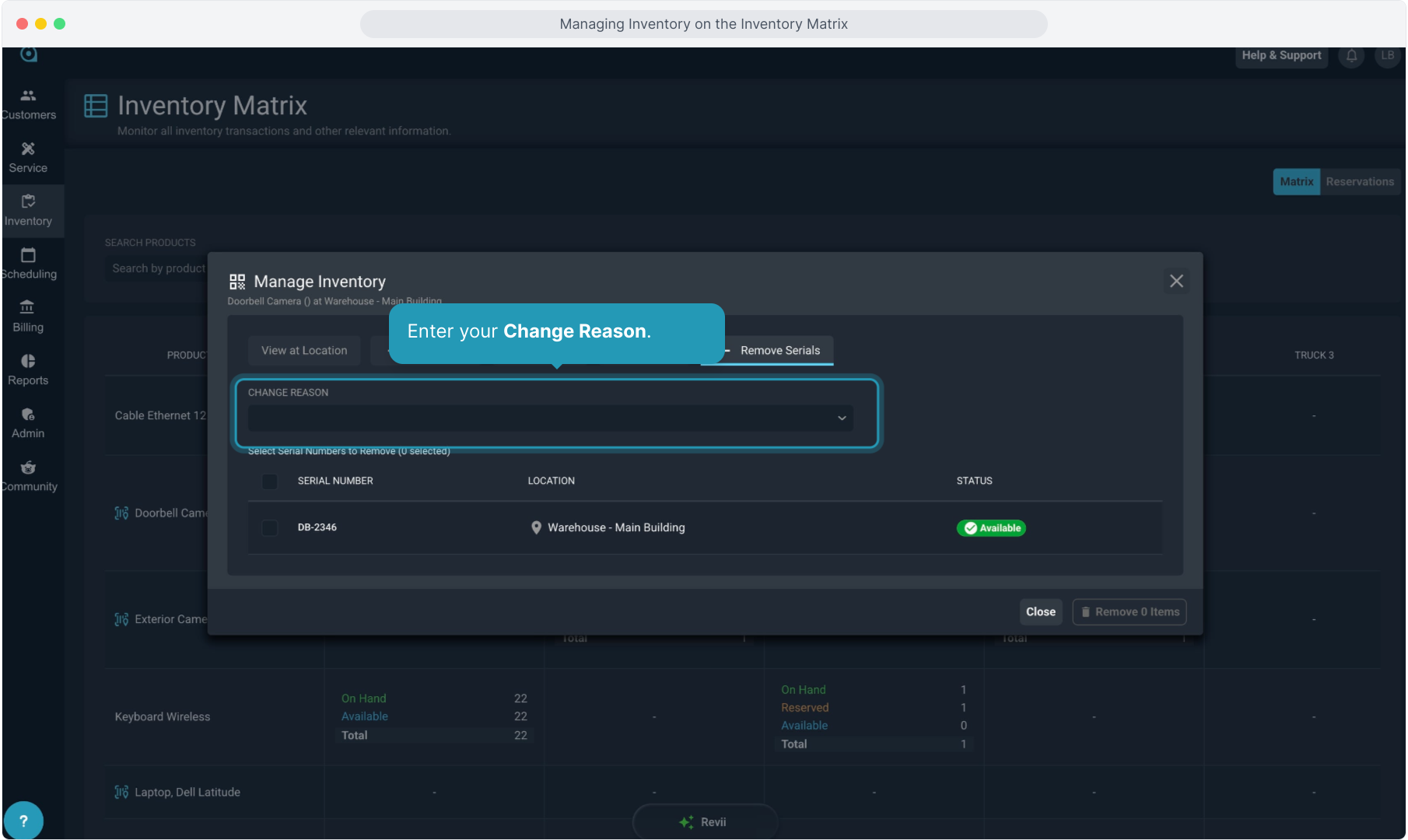Open Reports pie chart icon
Screen dimensions: 1408x840
28,361
